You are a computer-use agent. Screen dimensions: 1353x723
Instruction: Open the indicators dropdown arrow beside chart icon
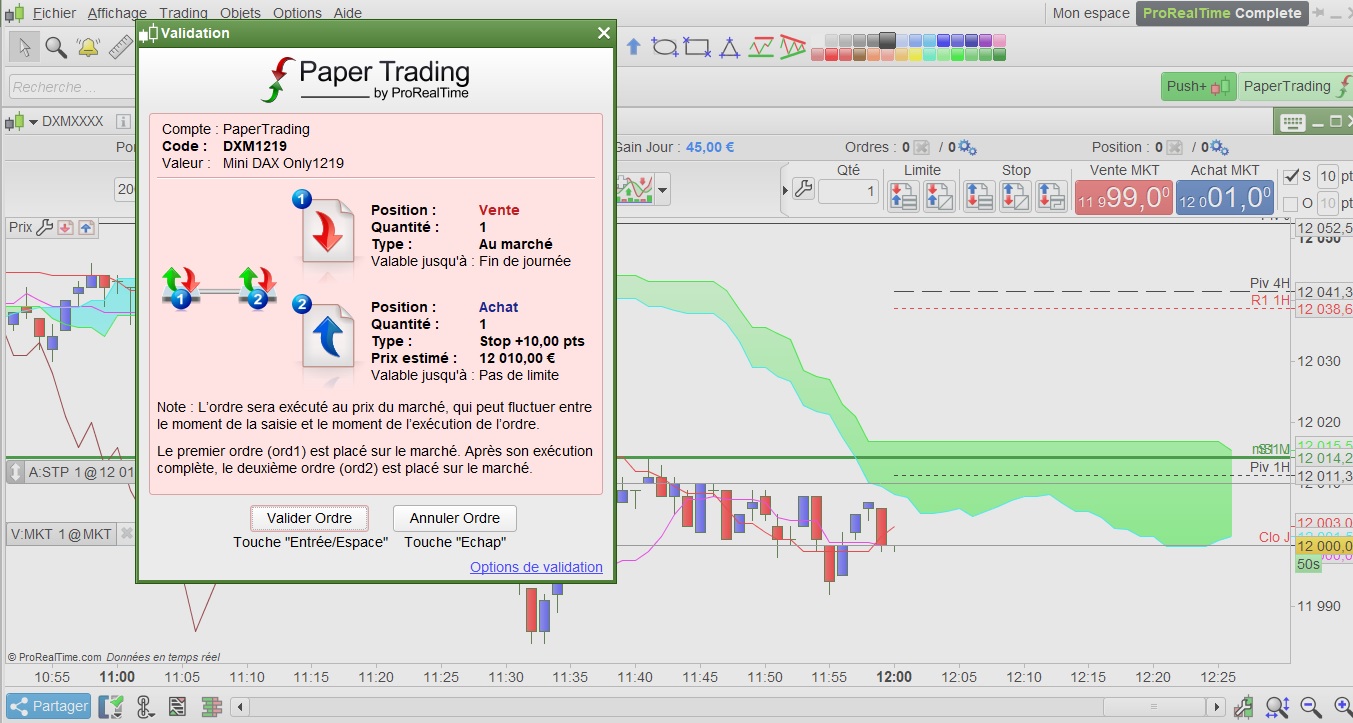(662, 188)
